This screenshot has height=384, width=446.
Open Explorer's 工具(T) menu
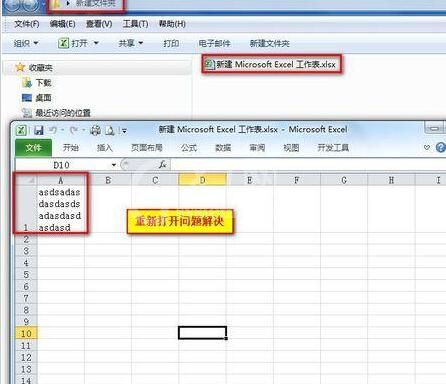pos(135,24)
